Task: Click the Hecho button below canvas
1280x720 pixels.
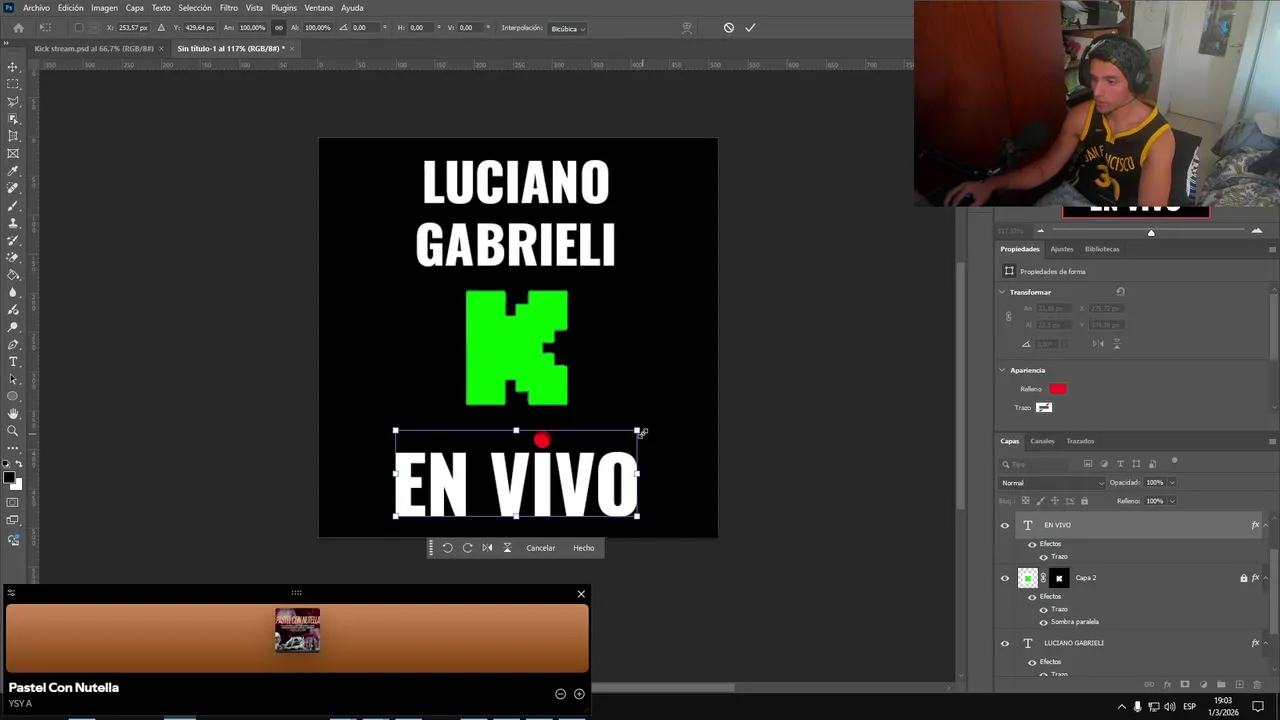Action: 584,548
